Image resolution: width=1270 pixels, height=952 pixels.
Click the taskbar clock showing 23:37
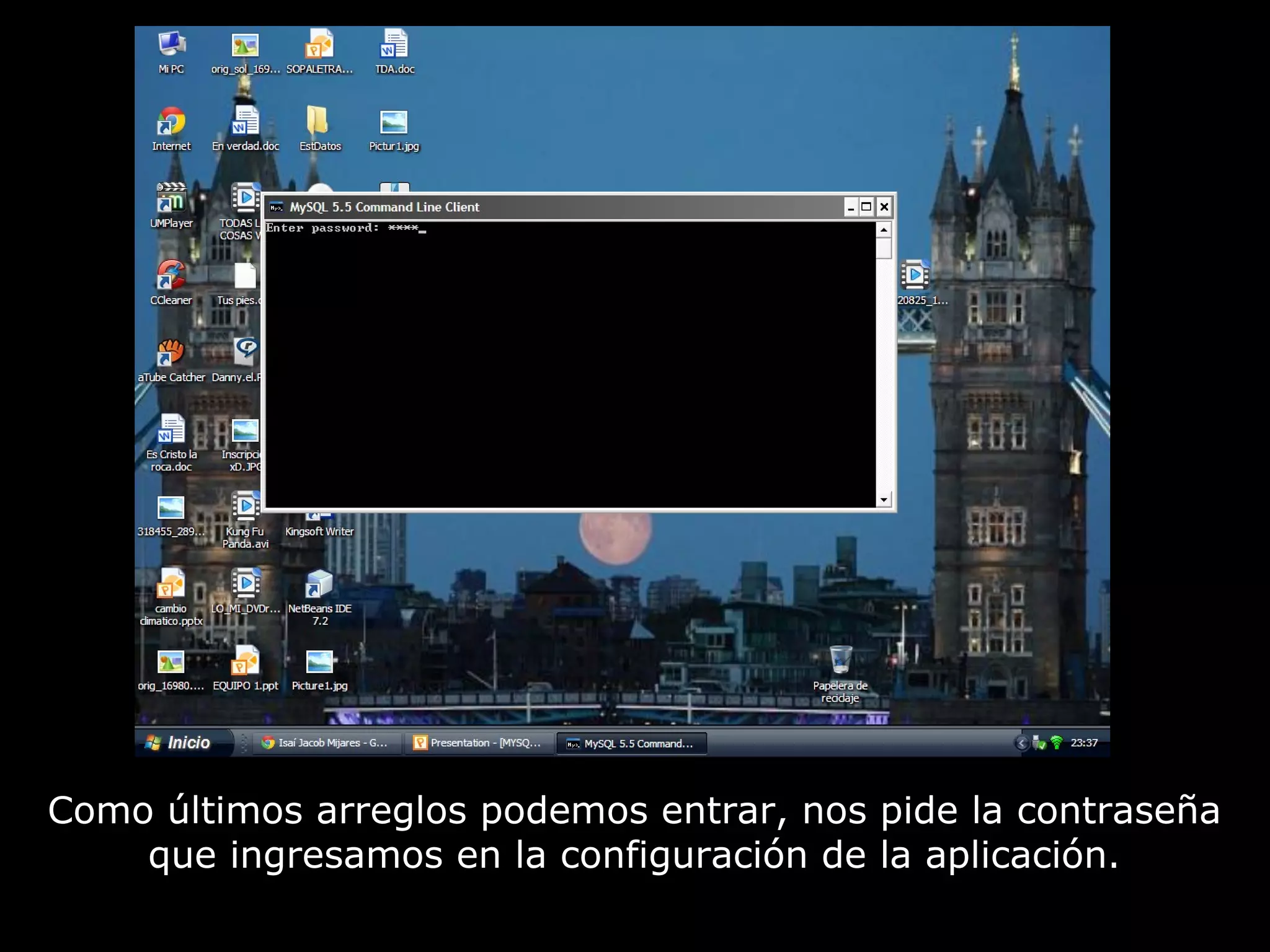(1084, 743)
